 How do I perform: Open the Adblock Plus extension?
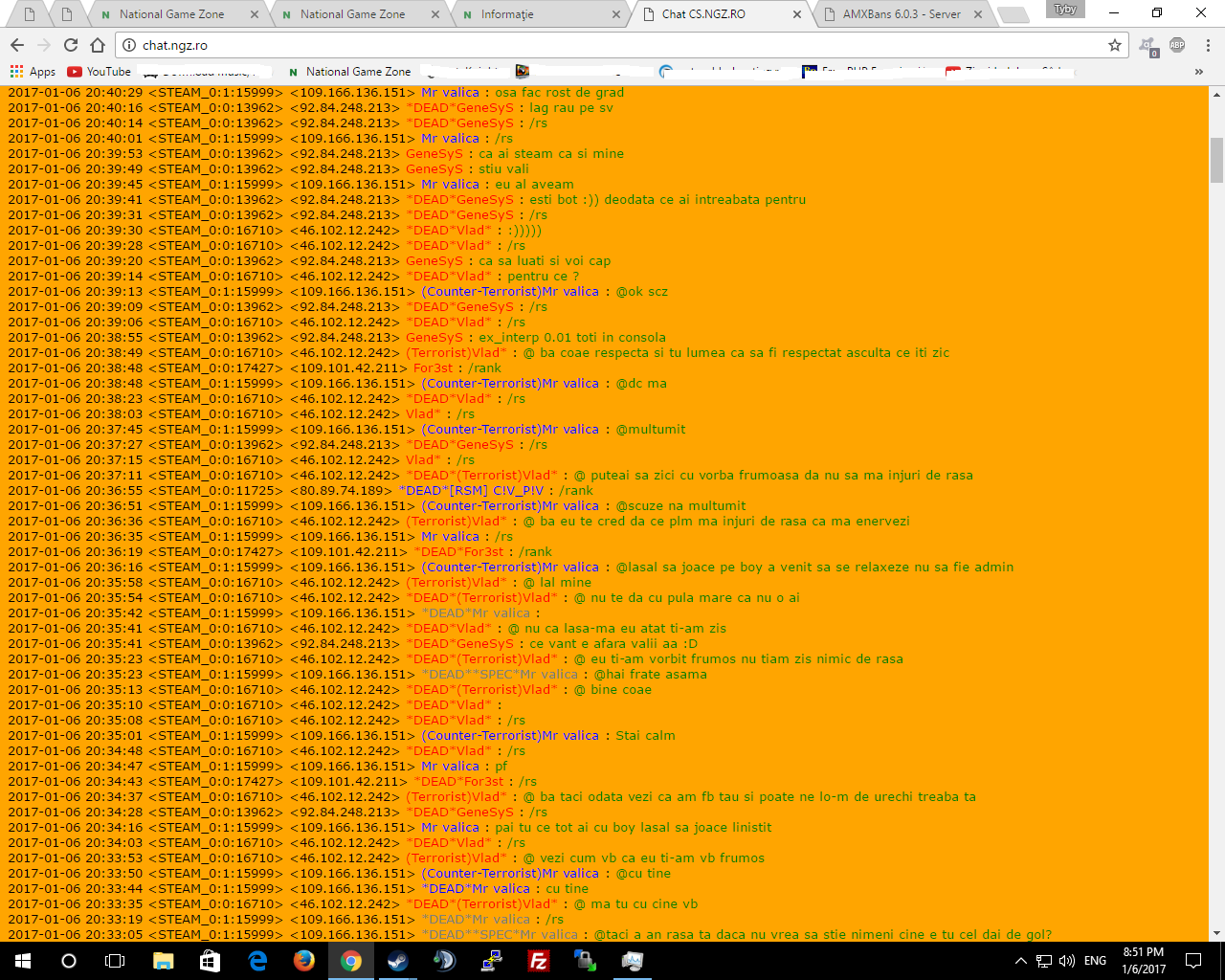pos(1177,45)
